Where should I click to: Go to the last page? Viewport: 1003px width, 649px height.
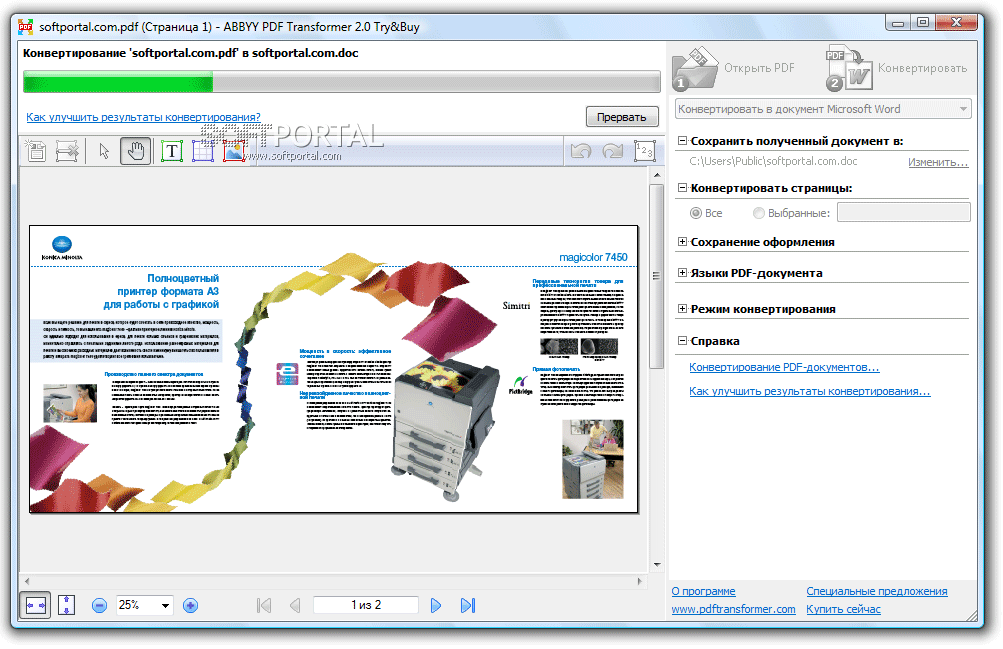point(468,606)
